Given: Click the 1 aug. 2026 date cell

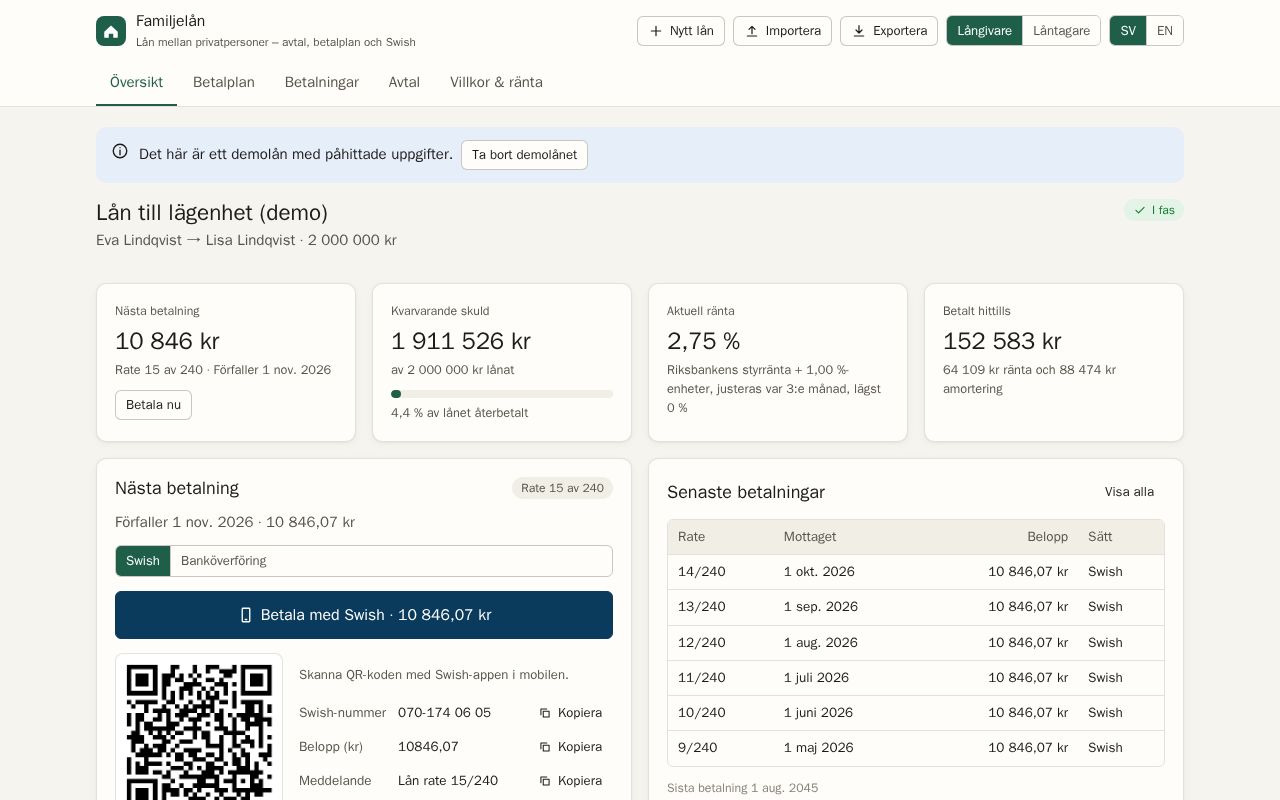Looking at the screenshot, I should [821, 643].
